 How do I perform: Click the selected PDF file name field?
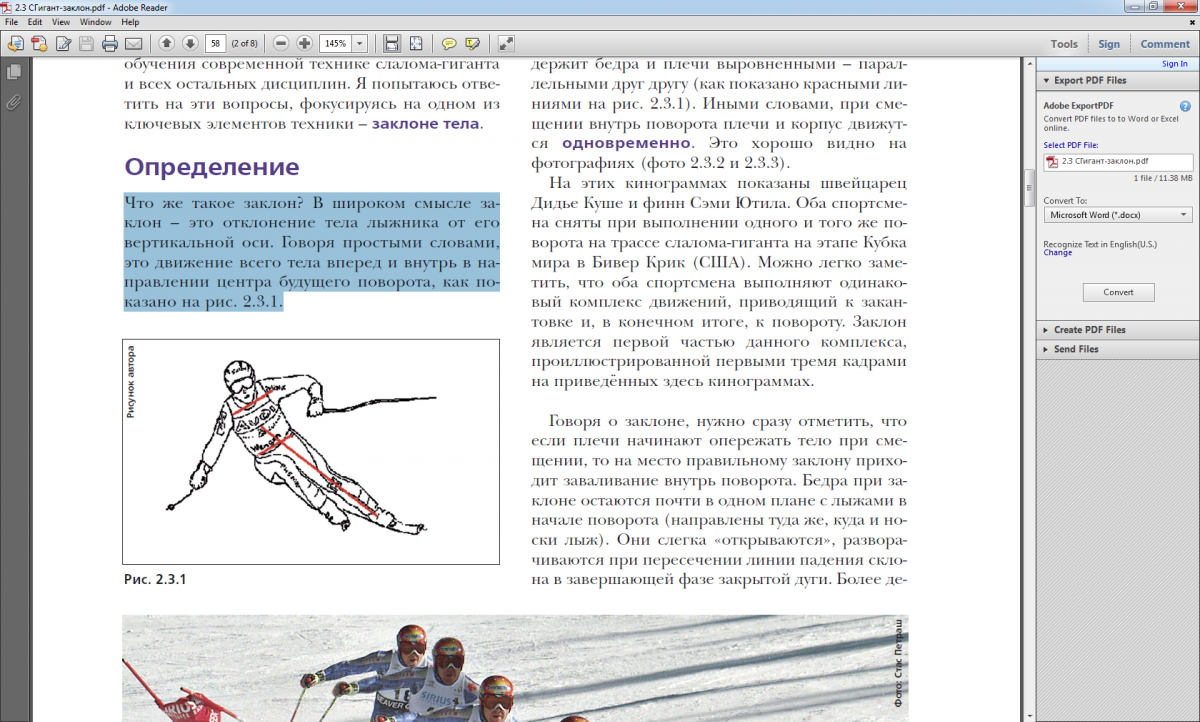(x=1118, y=162)
